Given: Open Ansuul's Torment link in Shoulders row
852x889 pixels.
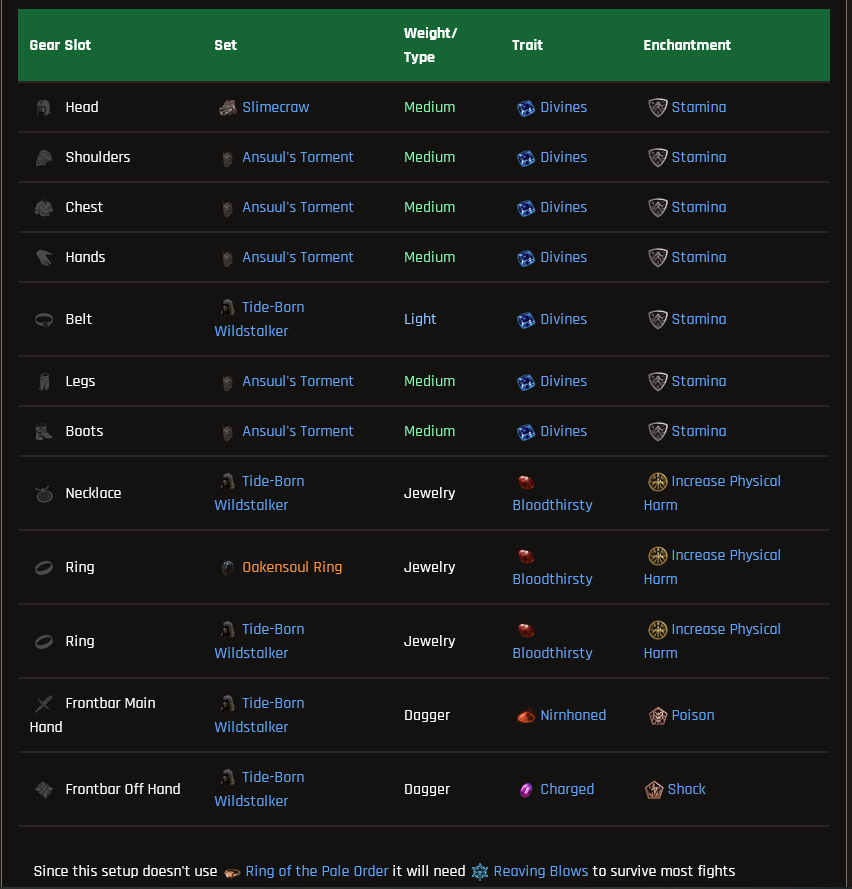Looking at the screenshot, I should (298, 157).
